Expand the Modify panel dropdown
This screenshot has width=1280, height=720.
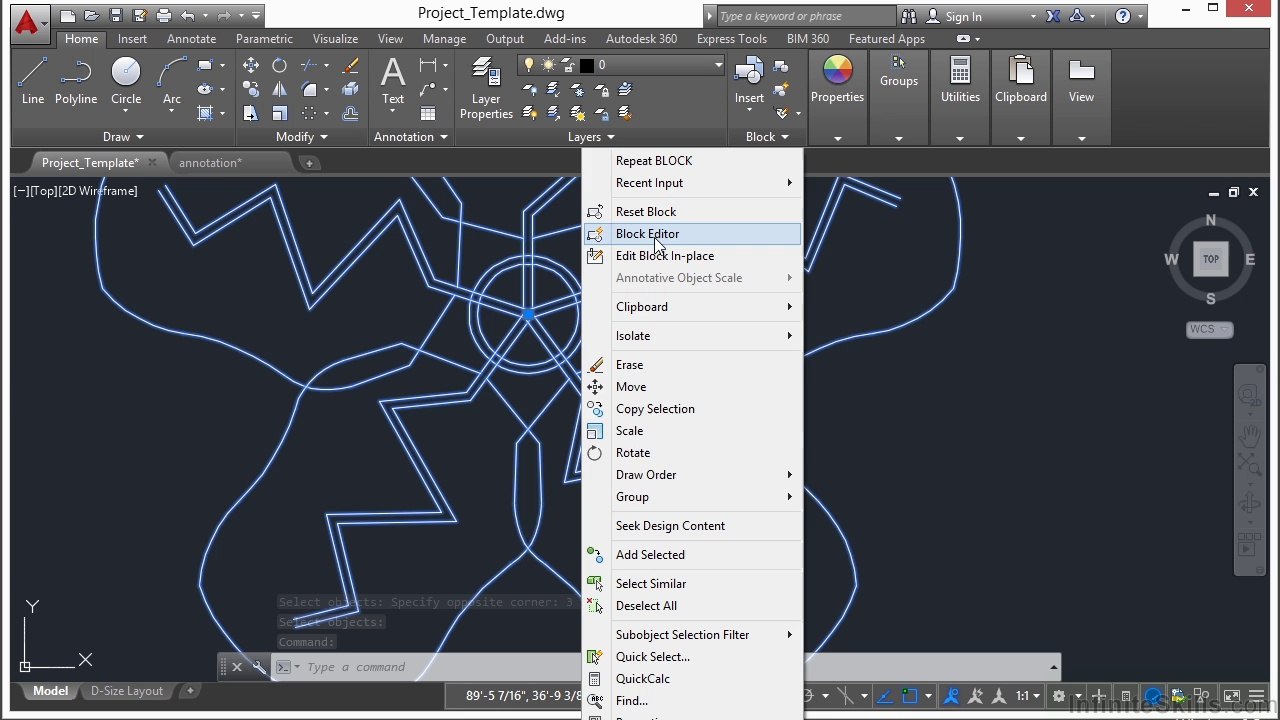[302, 137]
